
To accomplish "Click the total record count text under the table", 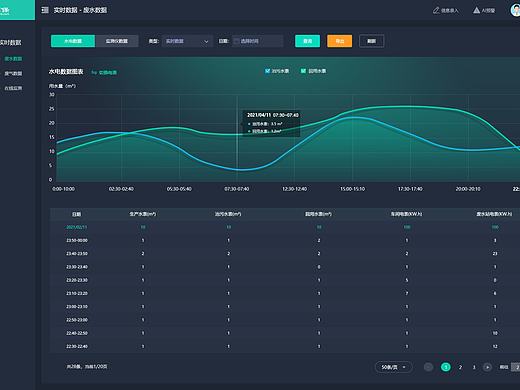I will [87, 367].
